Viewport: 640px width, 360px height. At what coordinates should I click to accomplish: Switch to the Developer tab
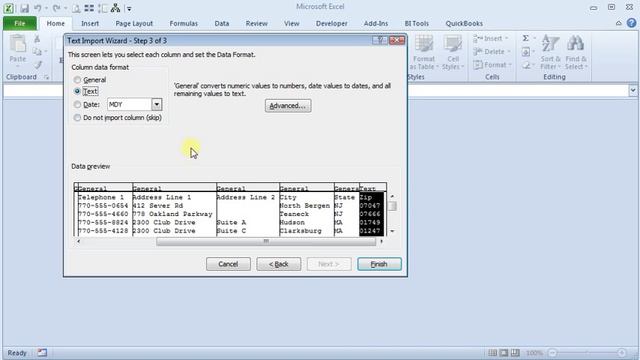tap(331, 23)
